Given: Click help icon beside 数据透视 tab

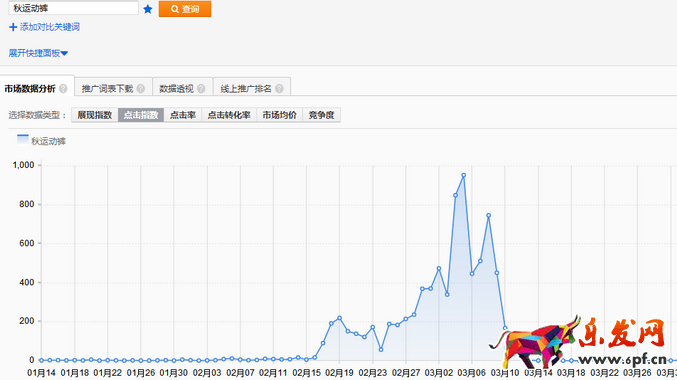Looking at the screenshot, I should 201,89.
